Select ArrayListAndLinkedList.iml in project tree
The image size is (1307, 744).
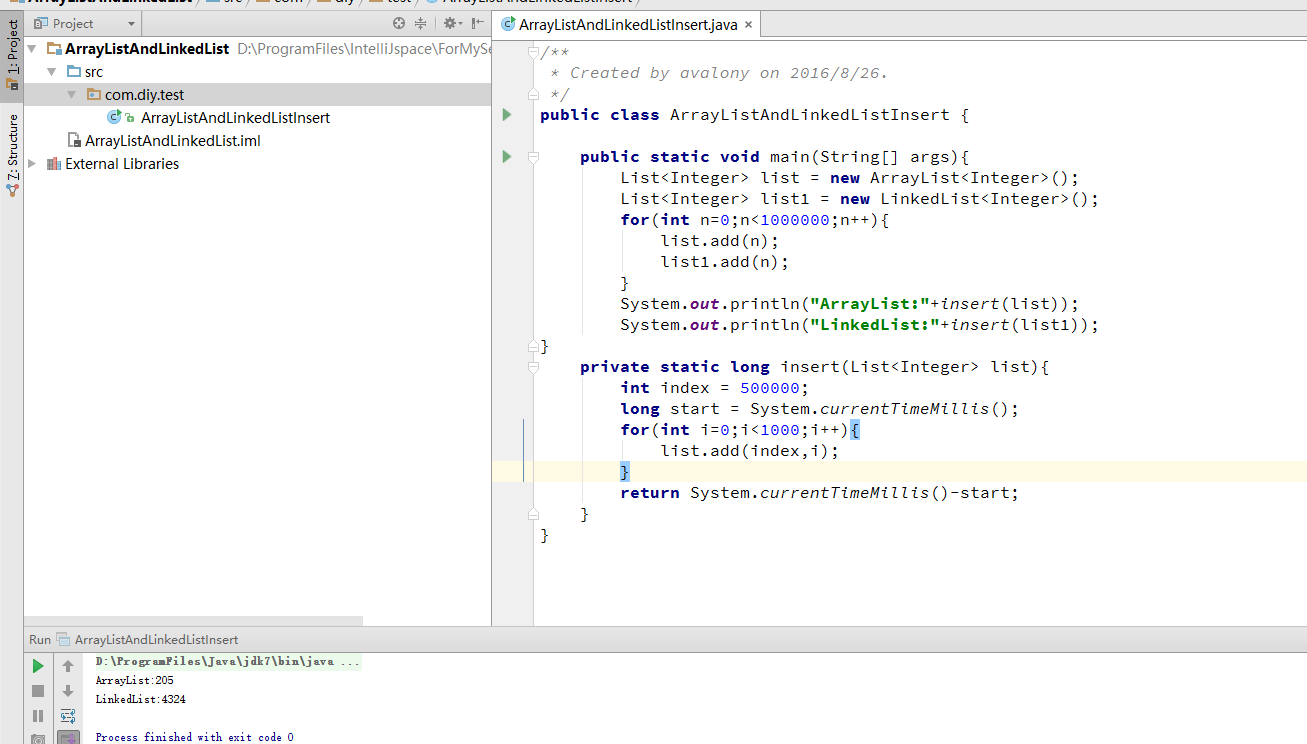(x=172, y=141)
